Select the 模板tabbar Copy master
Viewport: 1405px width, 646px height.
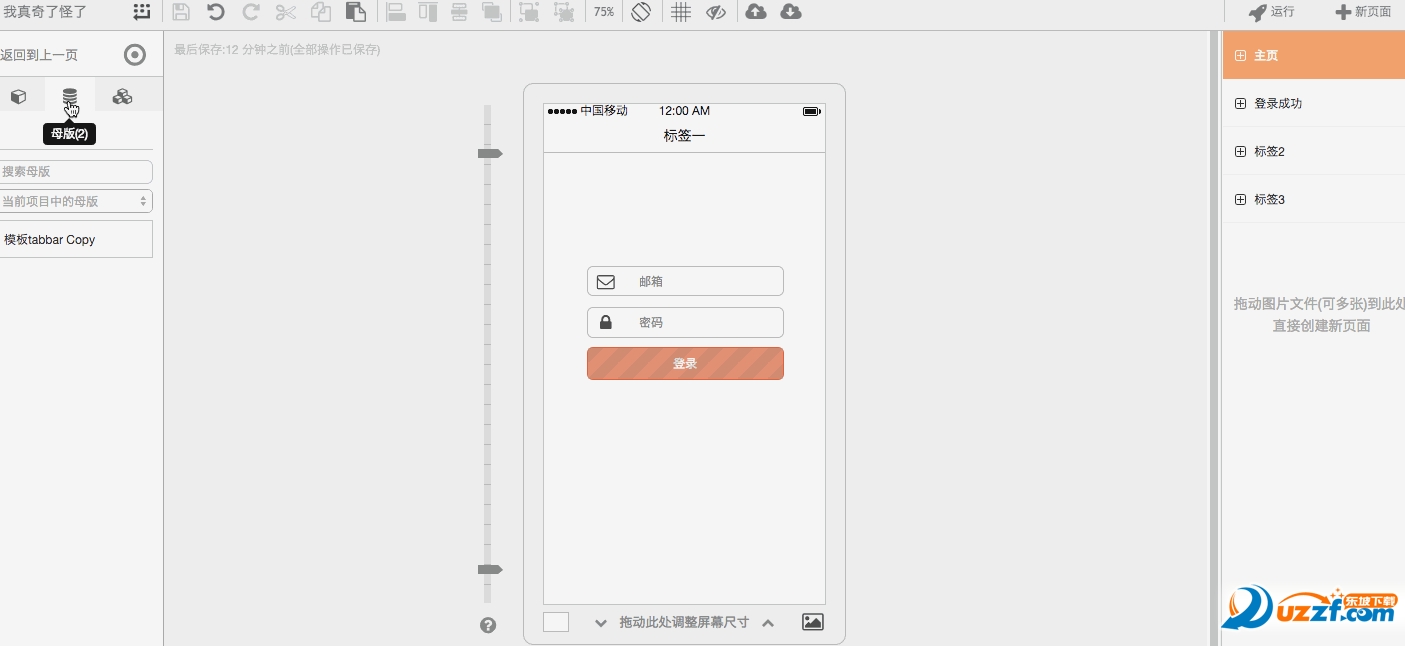[76, 240]
